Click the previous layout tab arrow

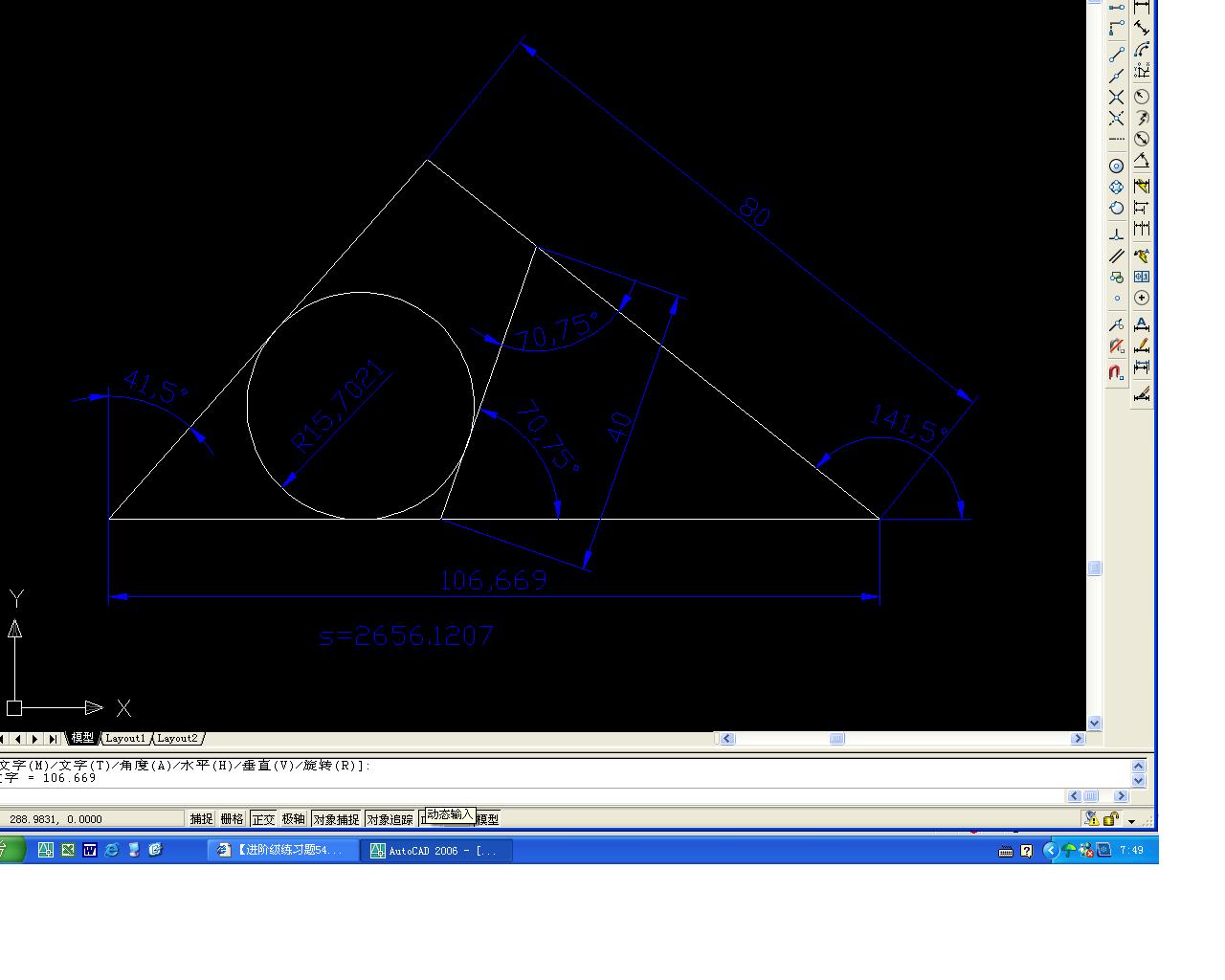coord(18,738)
